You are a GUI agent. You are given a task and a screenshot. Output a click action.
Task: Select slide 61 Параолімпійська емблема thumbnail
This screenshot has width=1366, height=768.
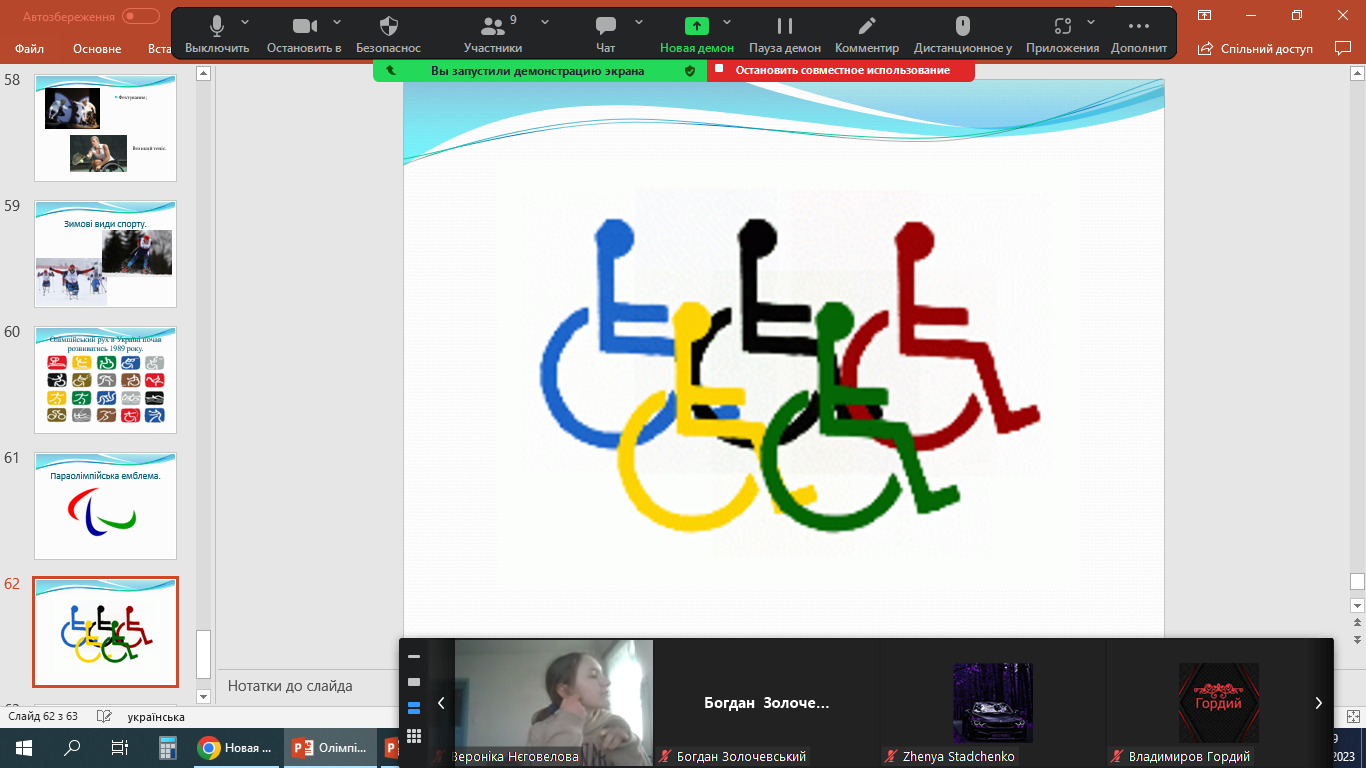point(105,506)
